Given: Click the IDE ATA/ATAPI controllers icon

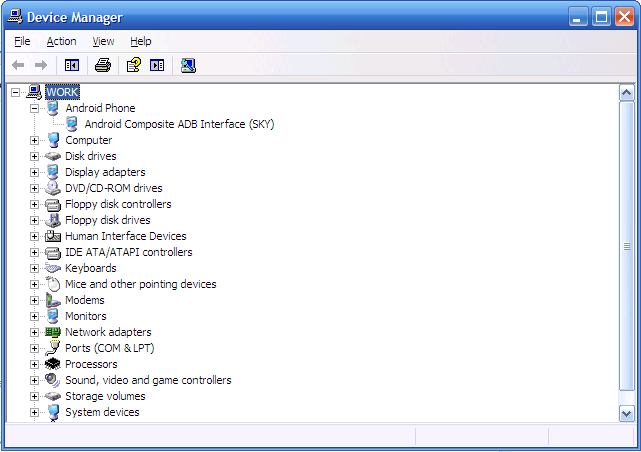Looking at the screenshot, I should pyautogui.click(x=53, y=252).
